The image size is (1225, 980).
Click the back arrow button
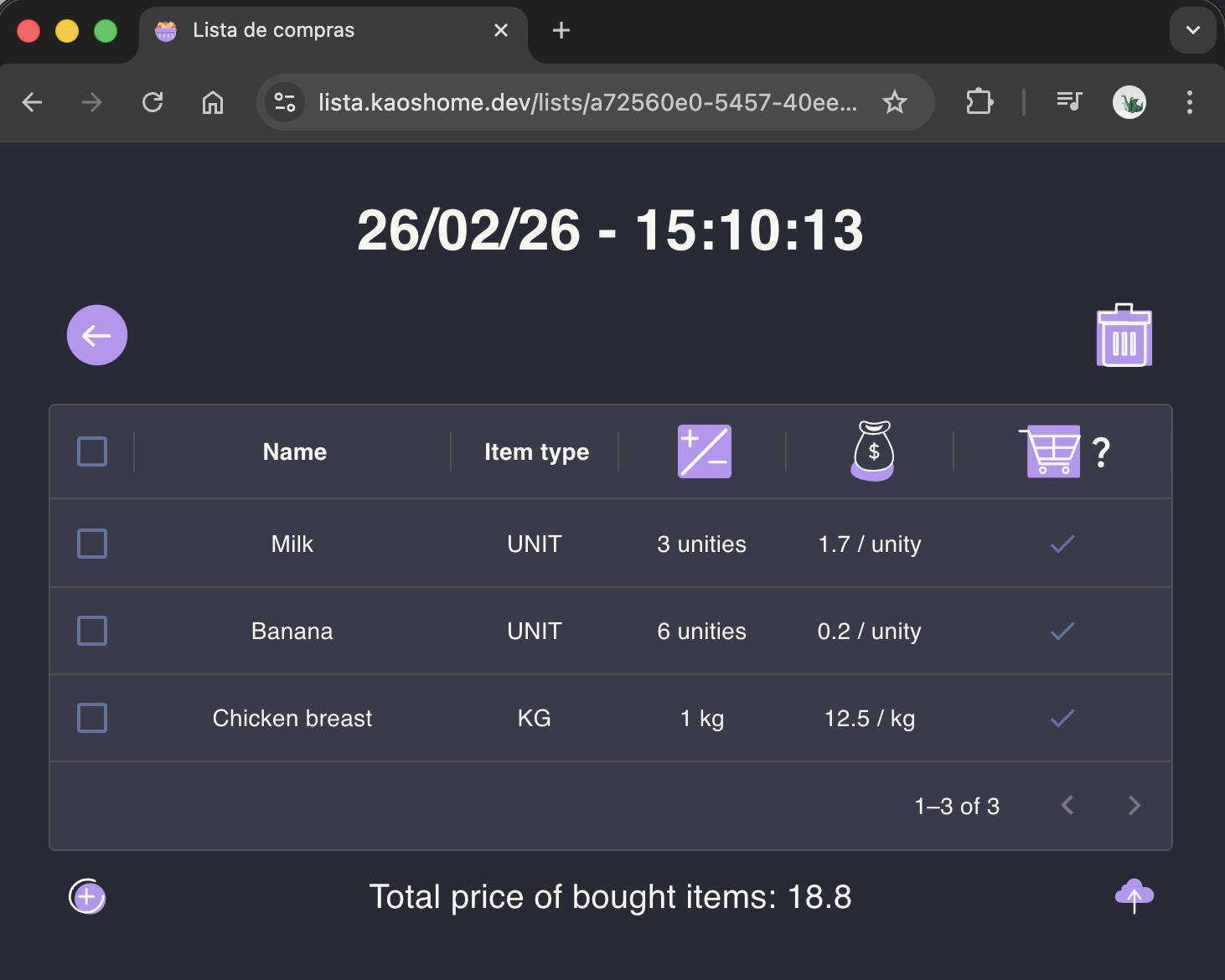[x=96, y=335]
